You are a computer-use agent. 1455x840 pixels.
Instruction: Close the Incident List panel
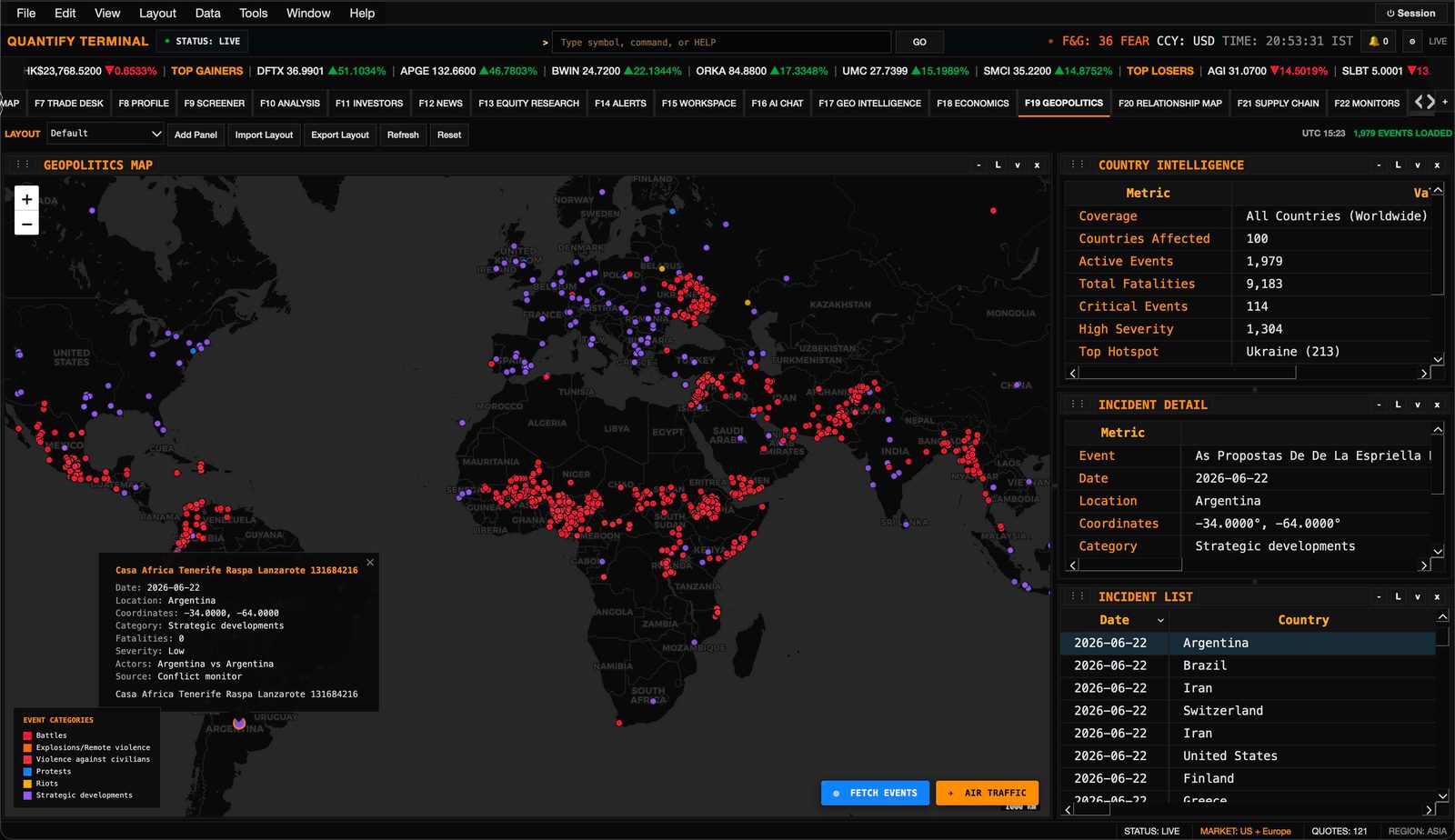pos(1437,596)
